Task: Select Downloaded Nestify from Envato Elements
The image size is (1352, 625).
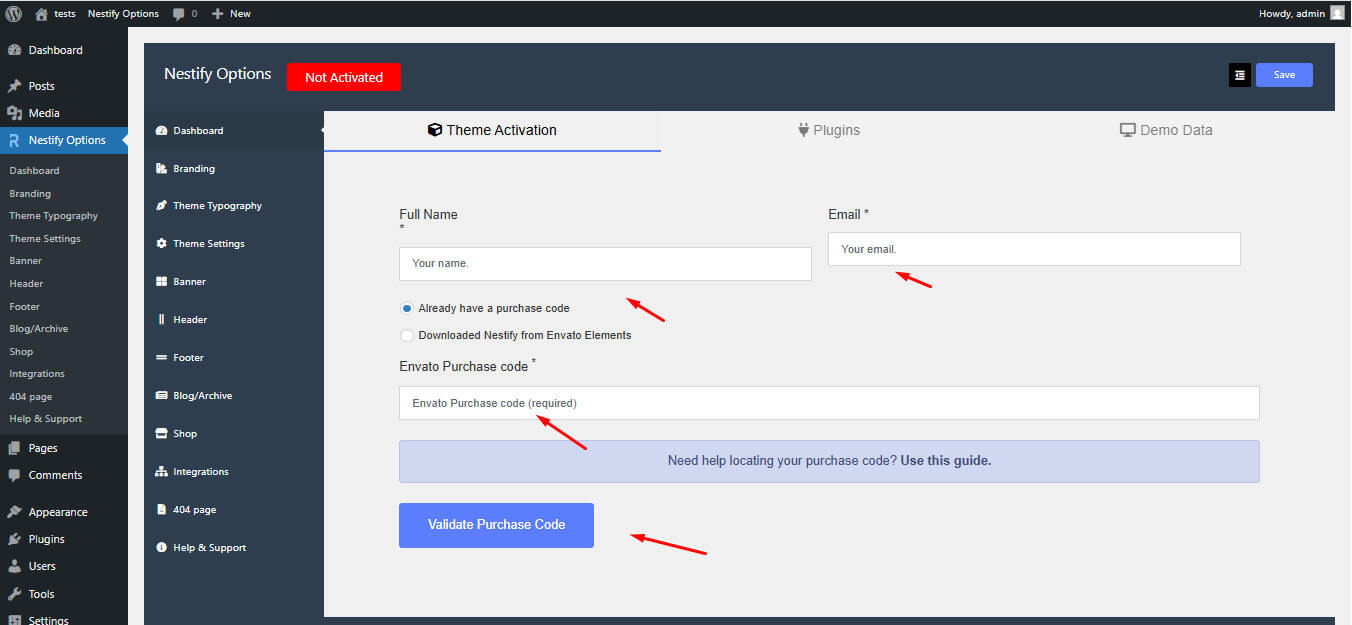Action: (406, 335)
